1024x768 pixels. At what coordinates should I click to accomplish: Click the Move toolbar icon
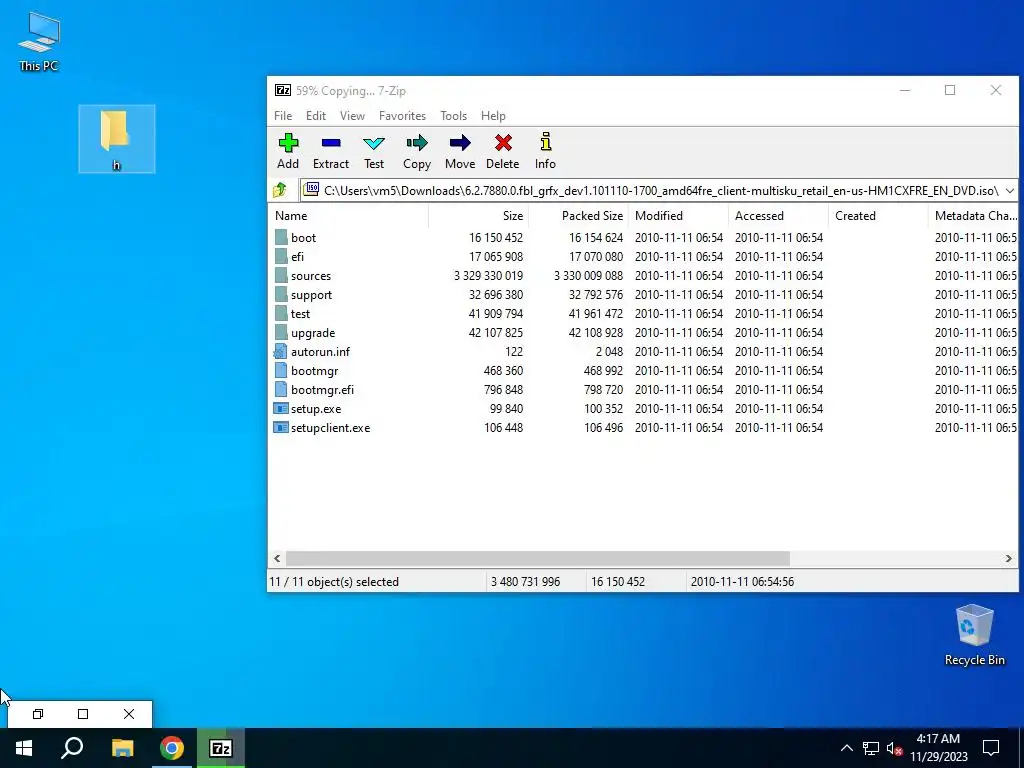click(x=460, y=143)
